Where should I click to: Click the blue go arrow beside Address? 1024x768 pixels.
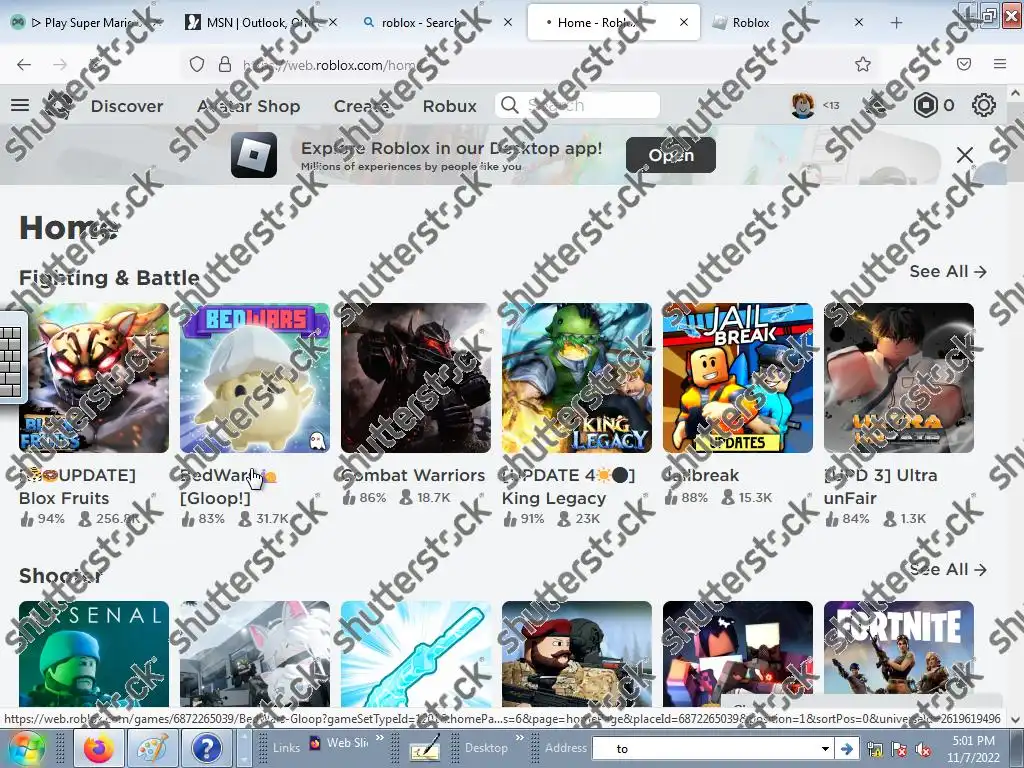point(847,748)
